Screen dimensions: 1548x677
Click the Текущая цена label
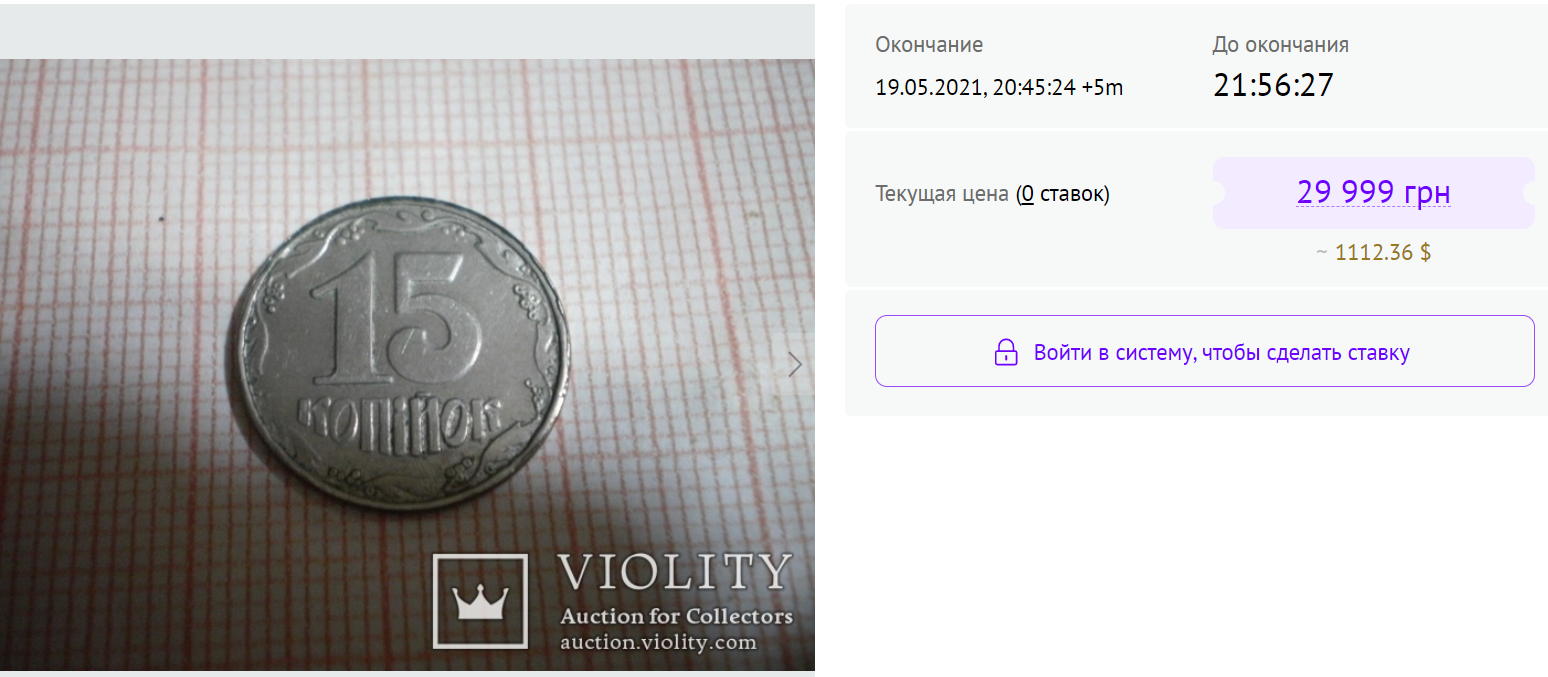[x=942, y=194]
